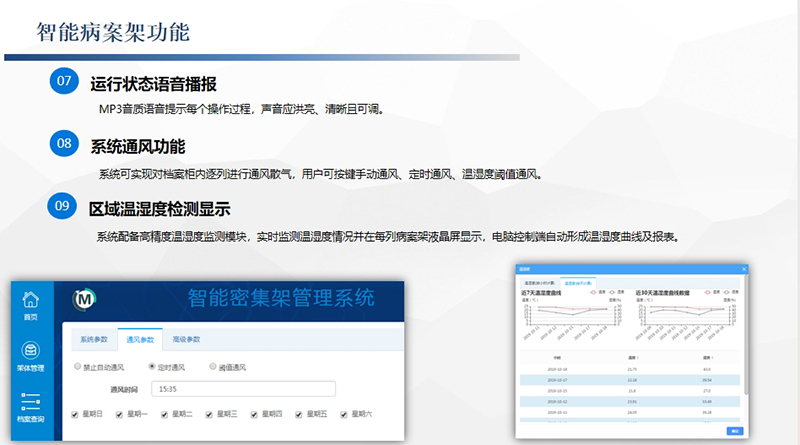Toggle the 星期六 checkbox
The height and width of the screenshot is (445, 800).
point(343,413)
